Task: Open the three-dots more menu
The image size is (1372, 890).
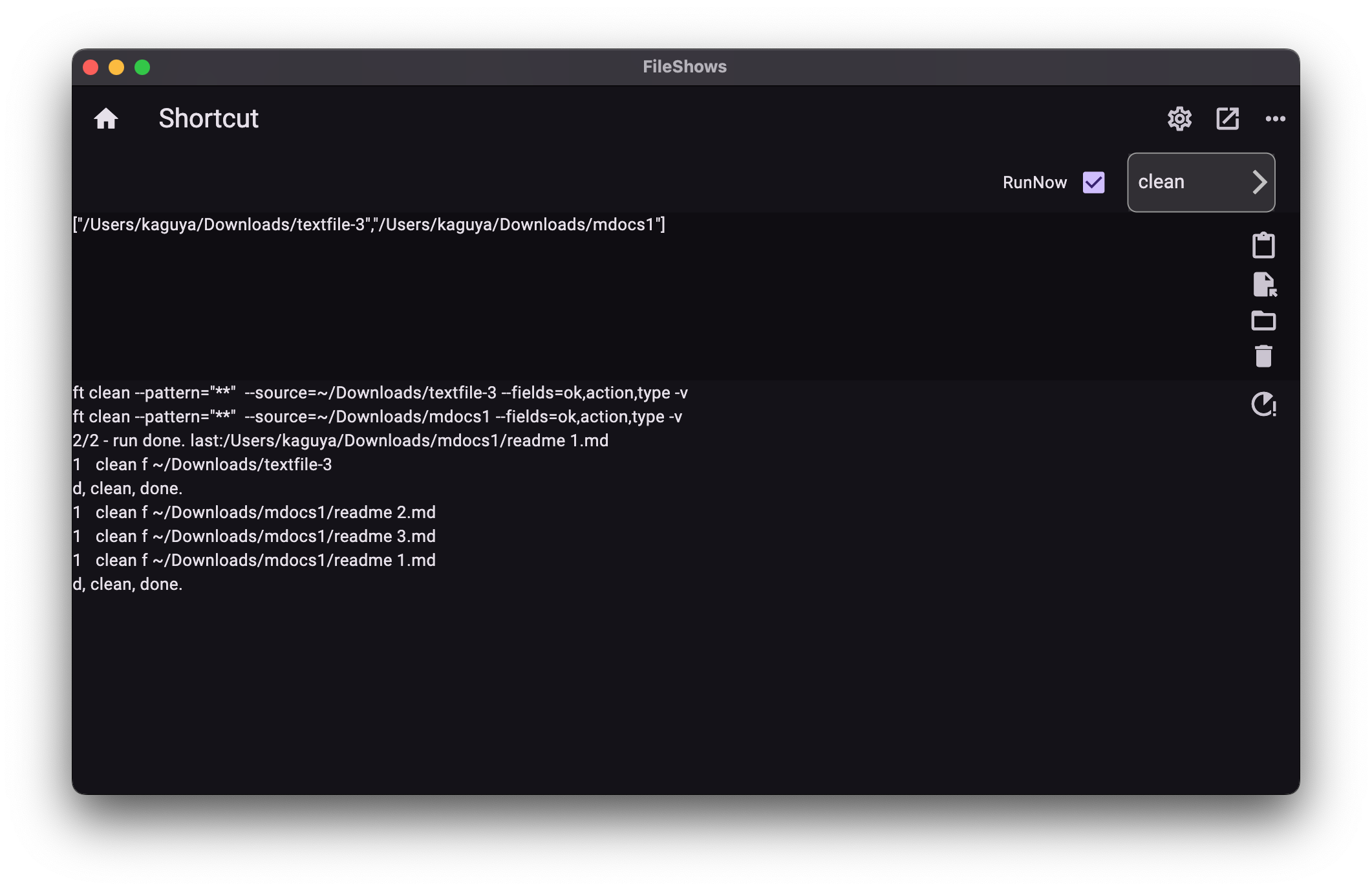Action: pyautogui.click(x=1275, y=119)
